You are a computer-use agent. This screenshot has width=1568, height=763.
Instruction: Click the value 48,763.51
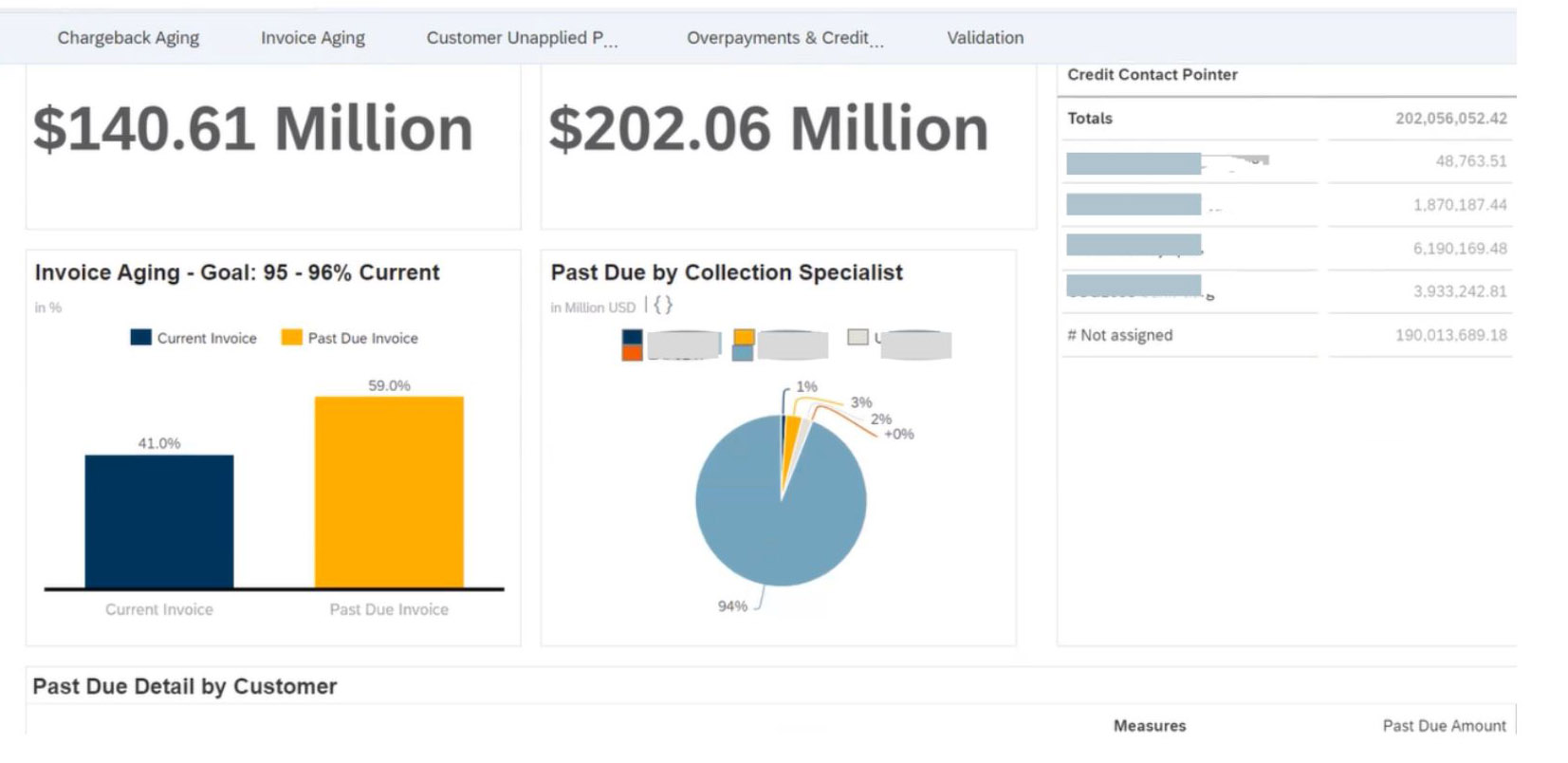pos(1471,161)
